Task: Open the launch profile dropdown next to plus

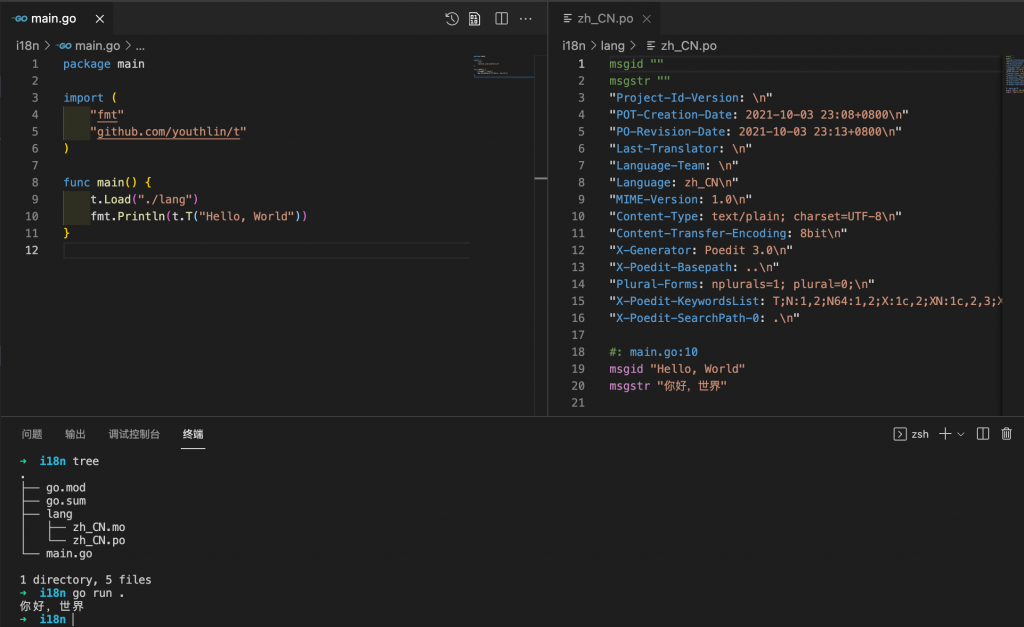Action: coord(961,434)
